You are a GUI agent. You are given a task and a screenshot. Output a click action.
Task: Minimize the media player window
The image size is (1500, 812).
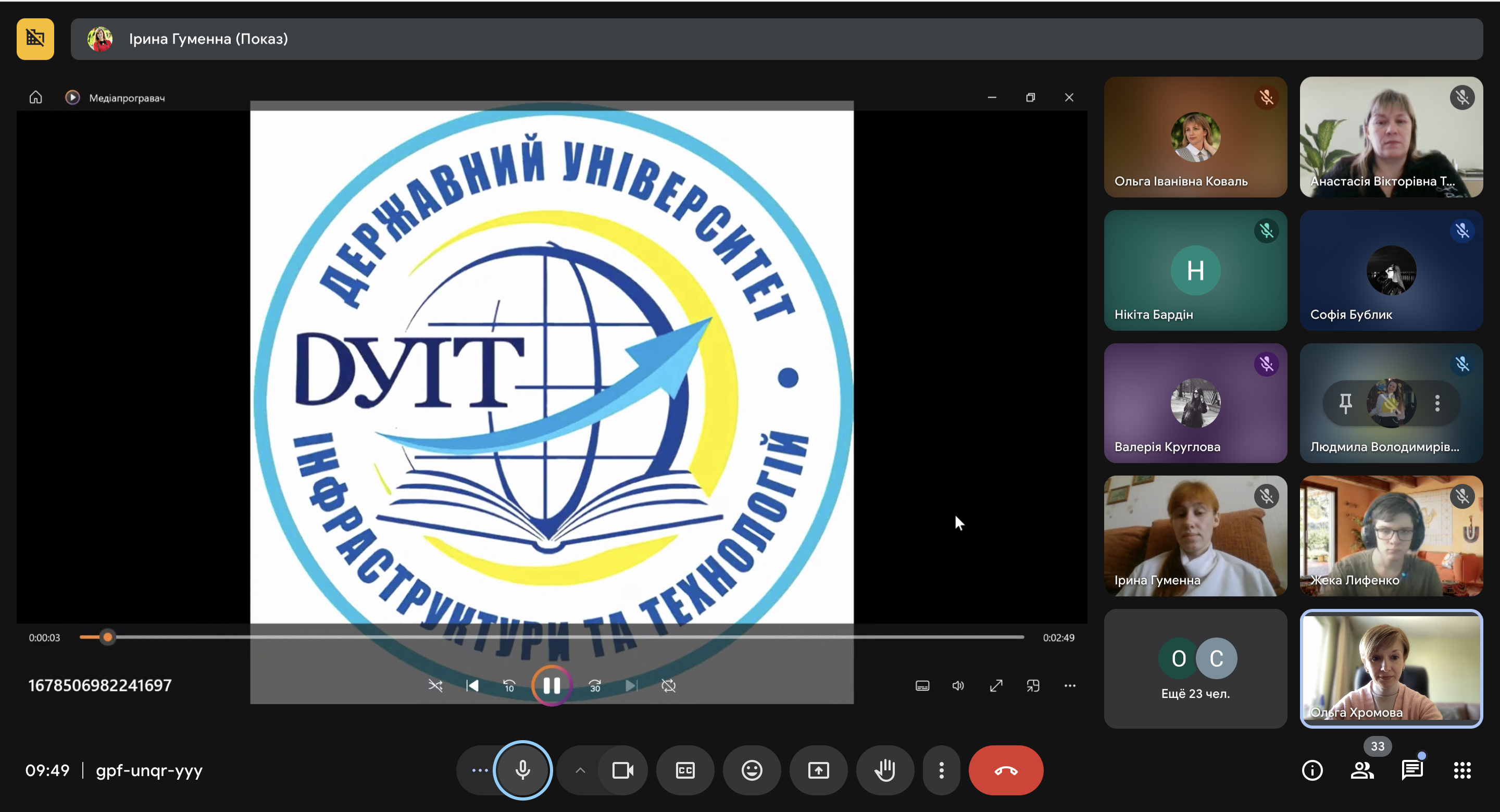click(x=992, y=97)
